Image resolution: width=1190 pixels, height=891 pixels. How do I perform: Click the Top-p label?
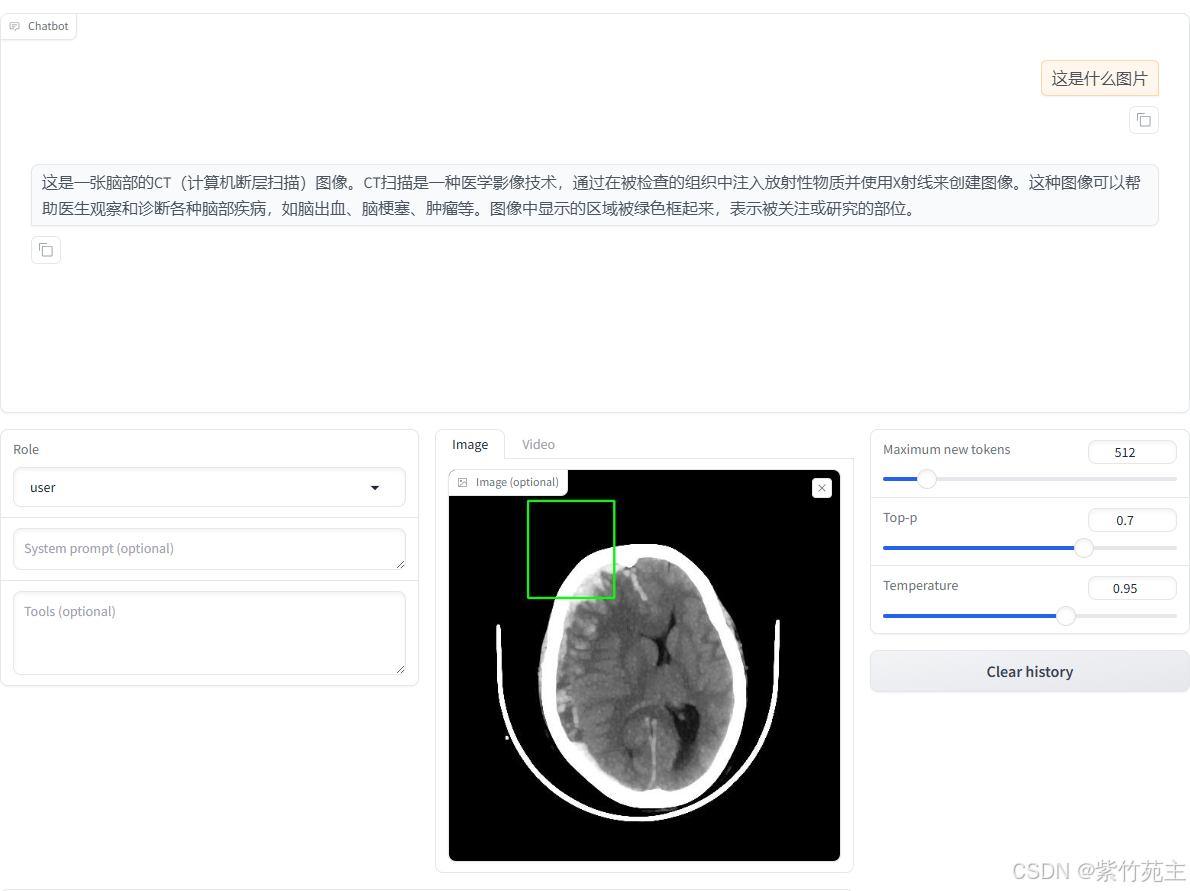click(x=900, y=518)
